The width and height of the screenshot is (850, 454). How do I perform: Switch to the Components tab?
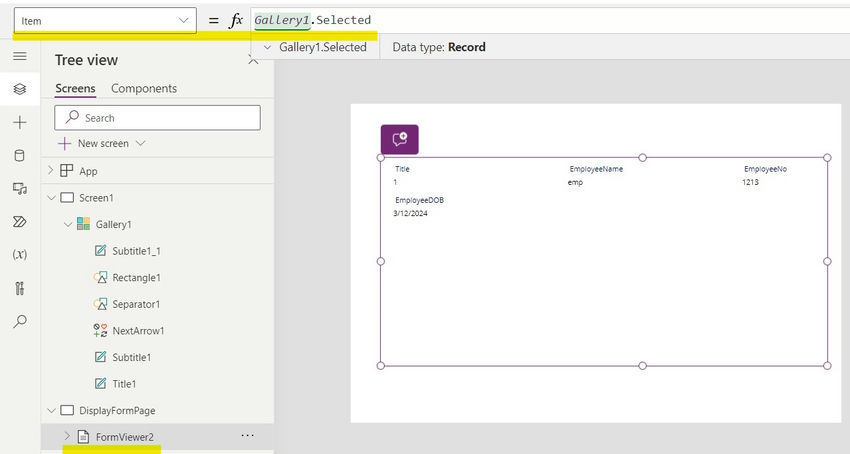(x=144, y=88)
